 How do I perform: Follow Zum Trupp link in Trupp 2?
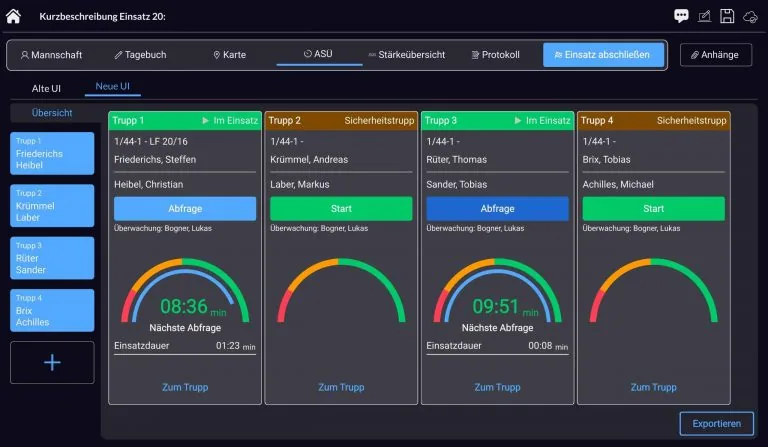pos(341,387)
